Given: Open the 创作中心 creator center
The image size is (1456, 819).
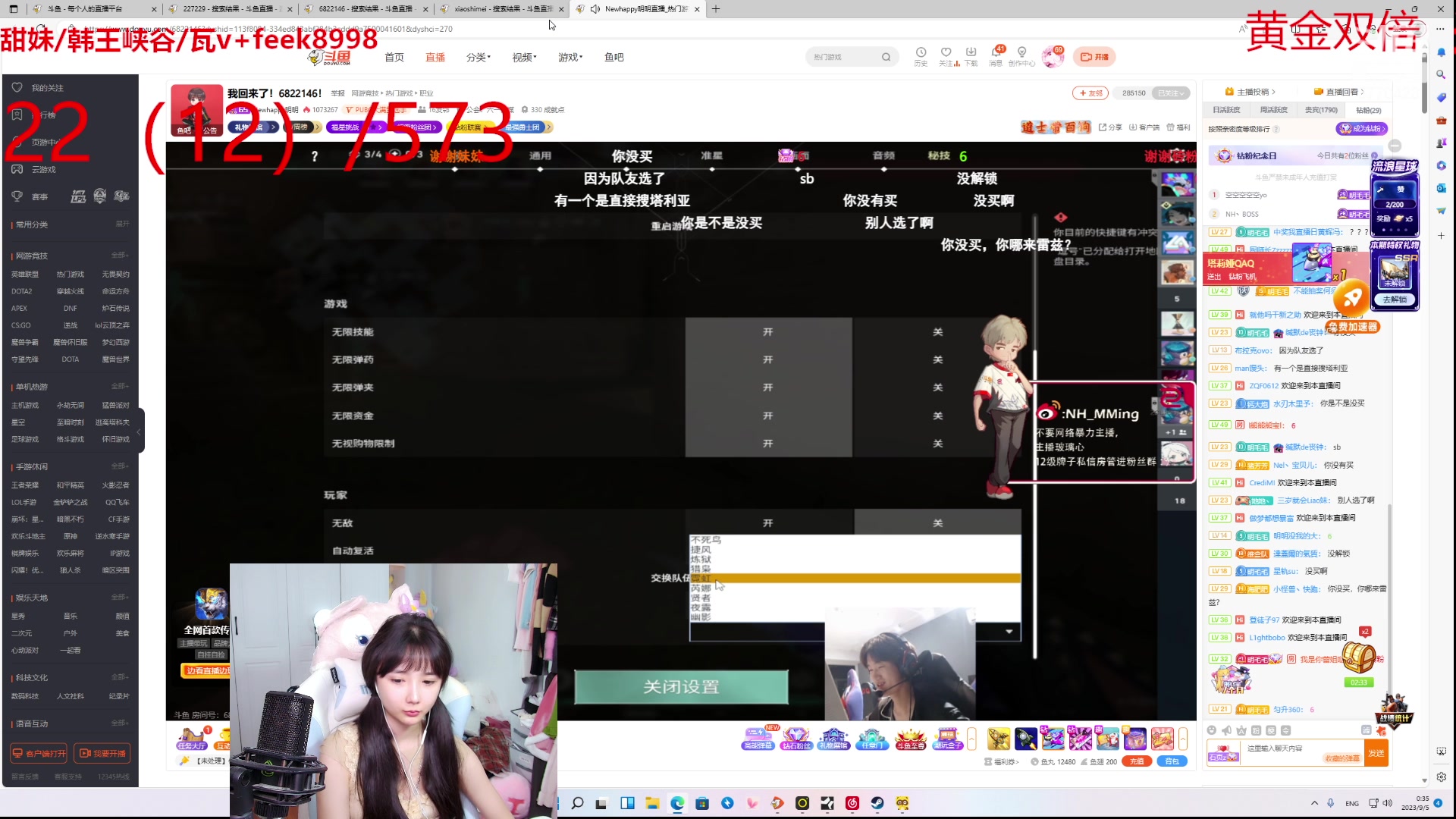Looking at the screenshot, I should 1022,53.
